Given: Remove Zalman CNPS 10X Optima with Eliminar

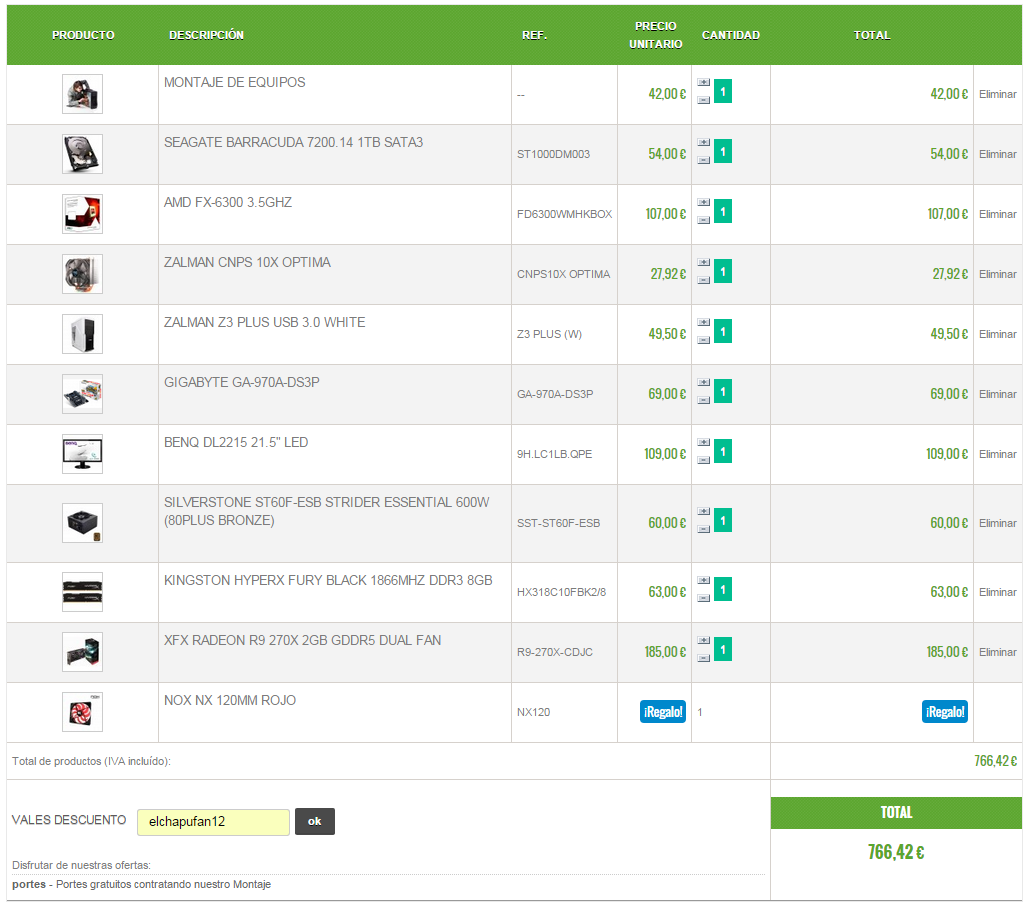Looking at the screenshot, I should click(997, 274).
